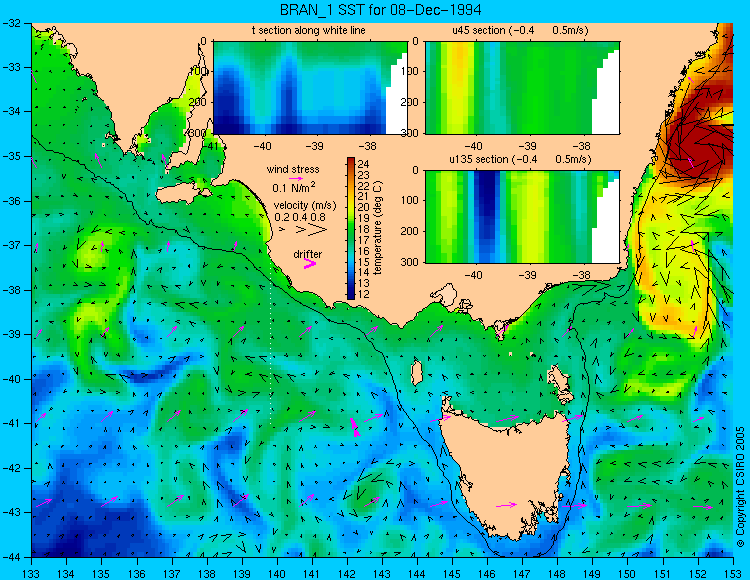The width and height of the screenshot is (750, 580).
Task: Click the title 'BRAN_1 SST for 08-Dec-1994'
Action: 381,10
